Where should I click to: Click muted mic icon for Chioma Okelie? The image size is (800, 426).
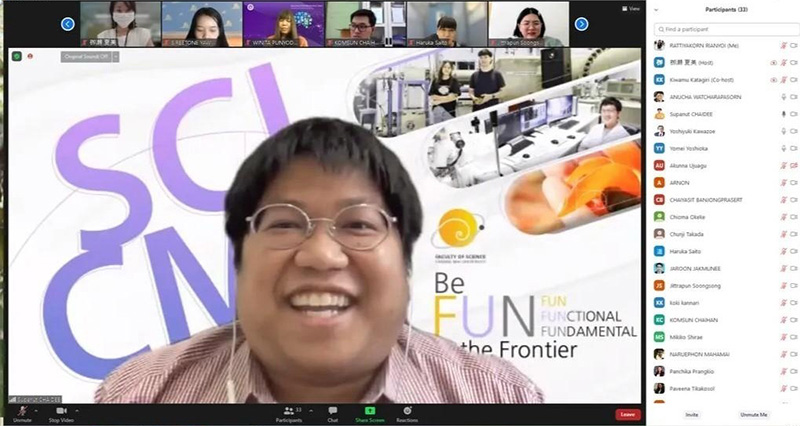point(784,217)
